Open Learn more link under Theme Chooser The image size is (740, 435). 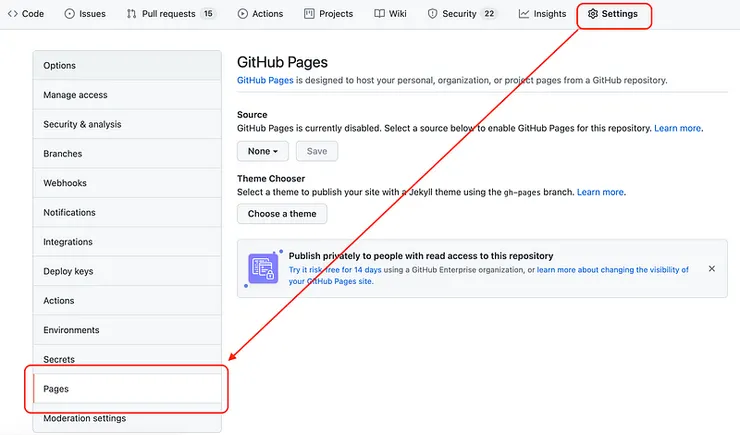point(600,192)
